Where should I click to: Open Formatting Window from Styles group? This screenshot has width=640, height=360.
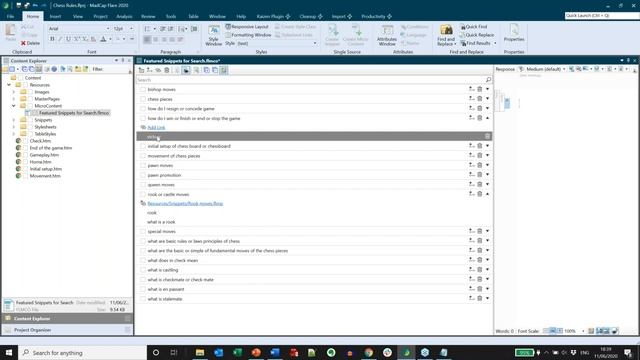pyautogui.click(x=248, y=35)
